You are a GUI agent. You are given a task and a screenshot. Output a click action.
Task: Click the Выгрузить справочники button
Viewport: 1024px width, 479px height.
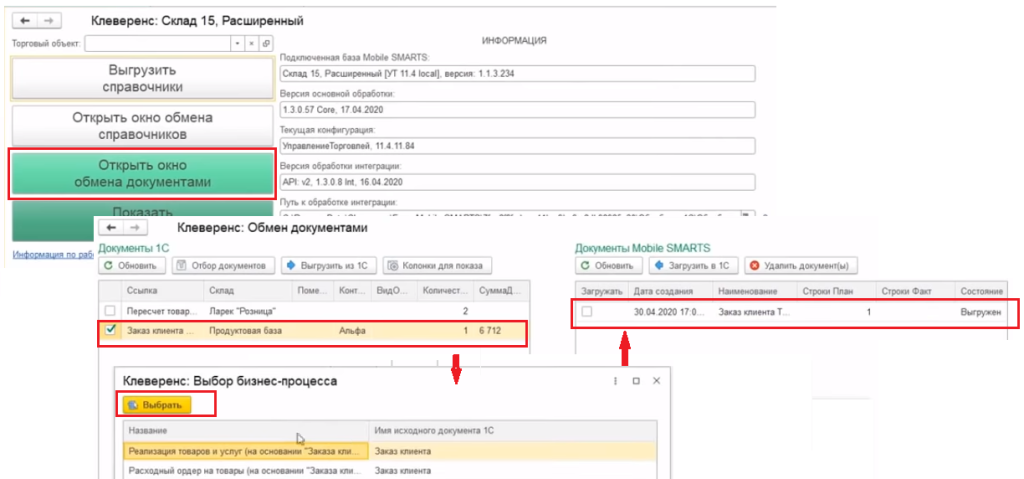coord(142,78)
